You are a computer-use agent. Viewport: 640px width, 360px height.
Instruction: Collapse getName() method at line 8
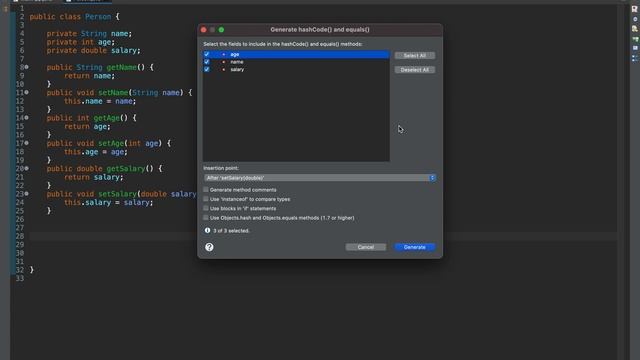pos(27,67)
